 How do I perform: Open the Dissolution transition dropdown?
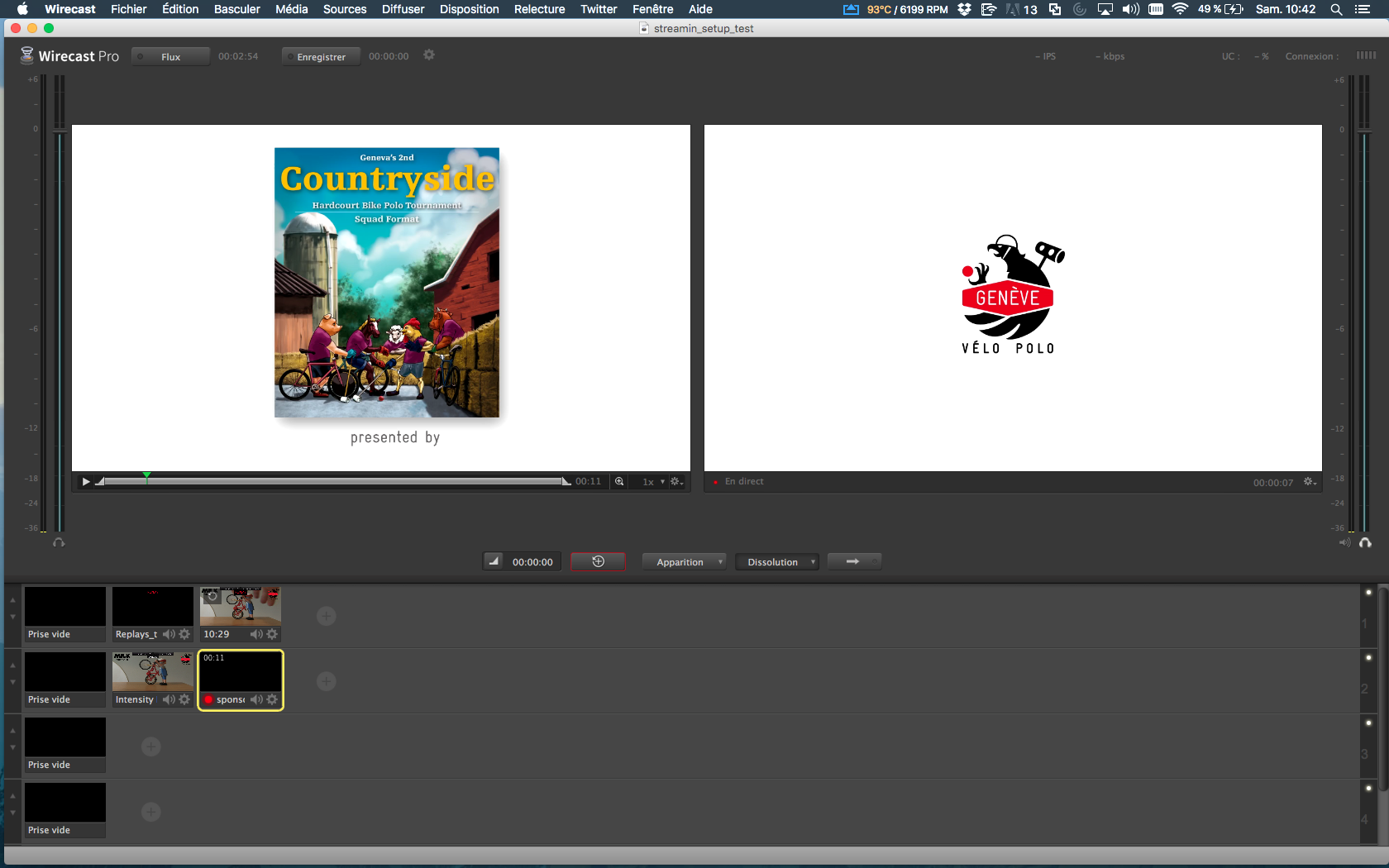[x=776, y=562]
